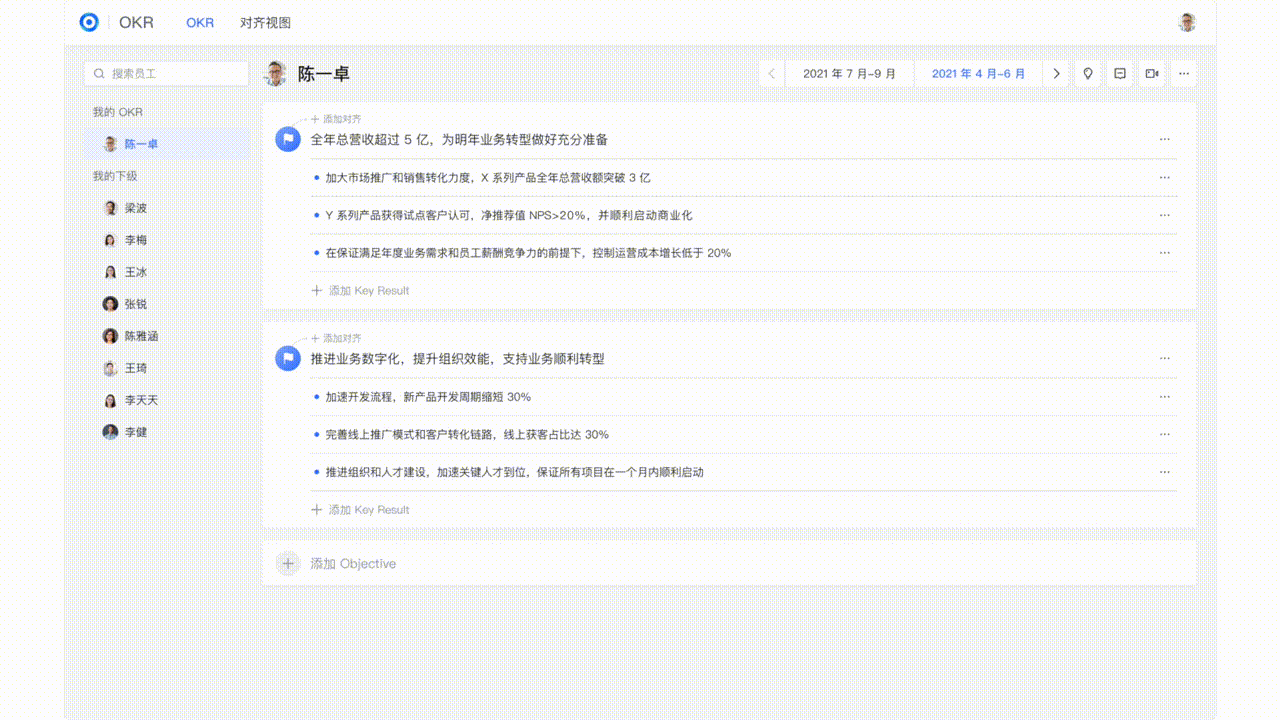
Task: Click the OKR app logo icon
Action: pyautogui.click(x=89, y=22)
